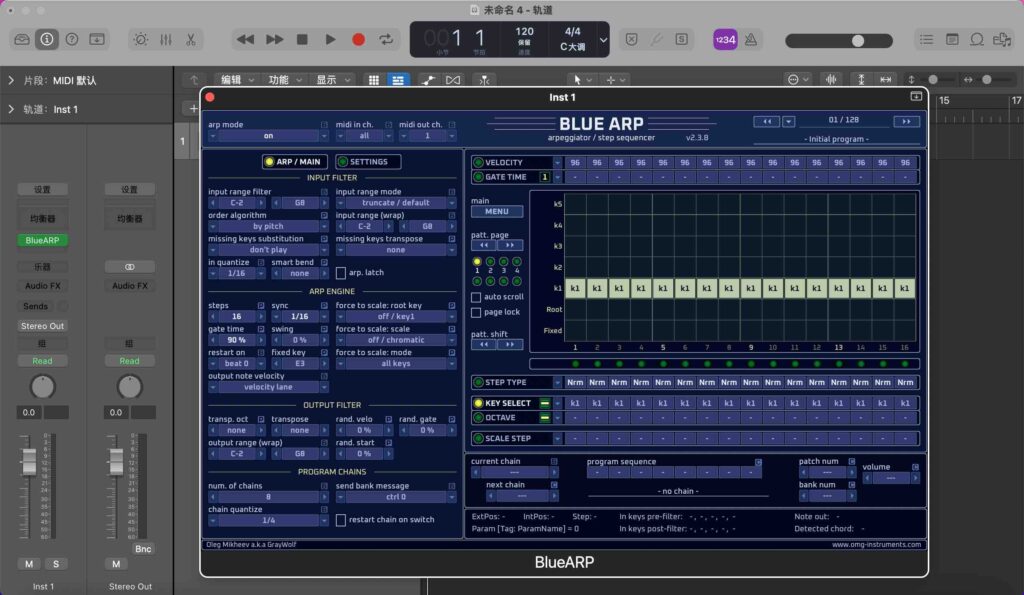1024x595 pixels.
Task: Click the Stereo Out output button
Action: click(x=42, y=326)
